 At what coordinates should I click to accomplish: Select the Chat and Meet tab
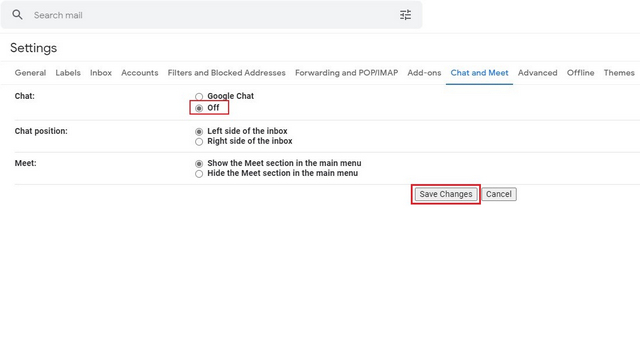point(479,73)
